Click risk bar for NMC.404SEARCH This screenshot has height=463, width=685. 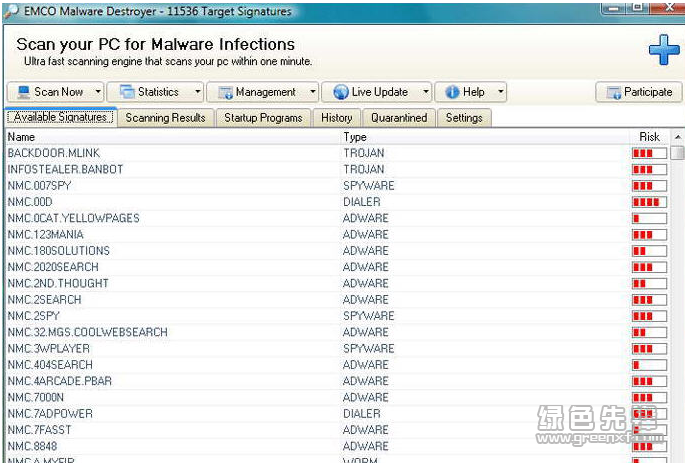(x=649, y=365)
